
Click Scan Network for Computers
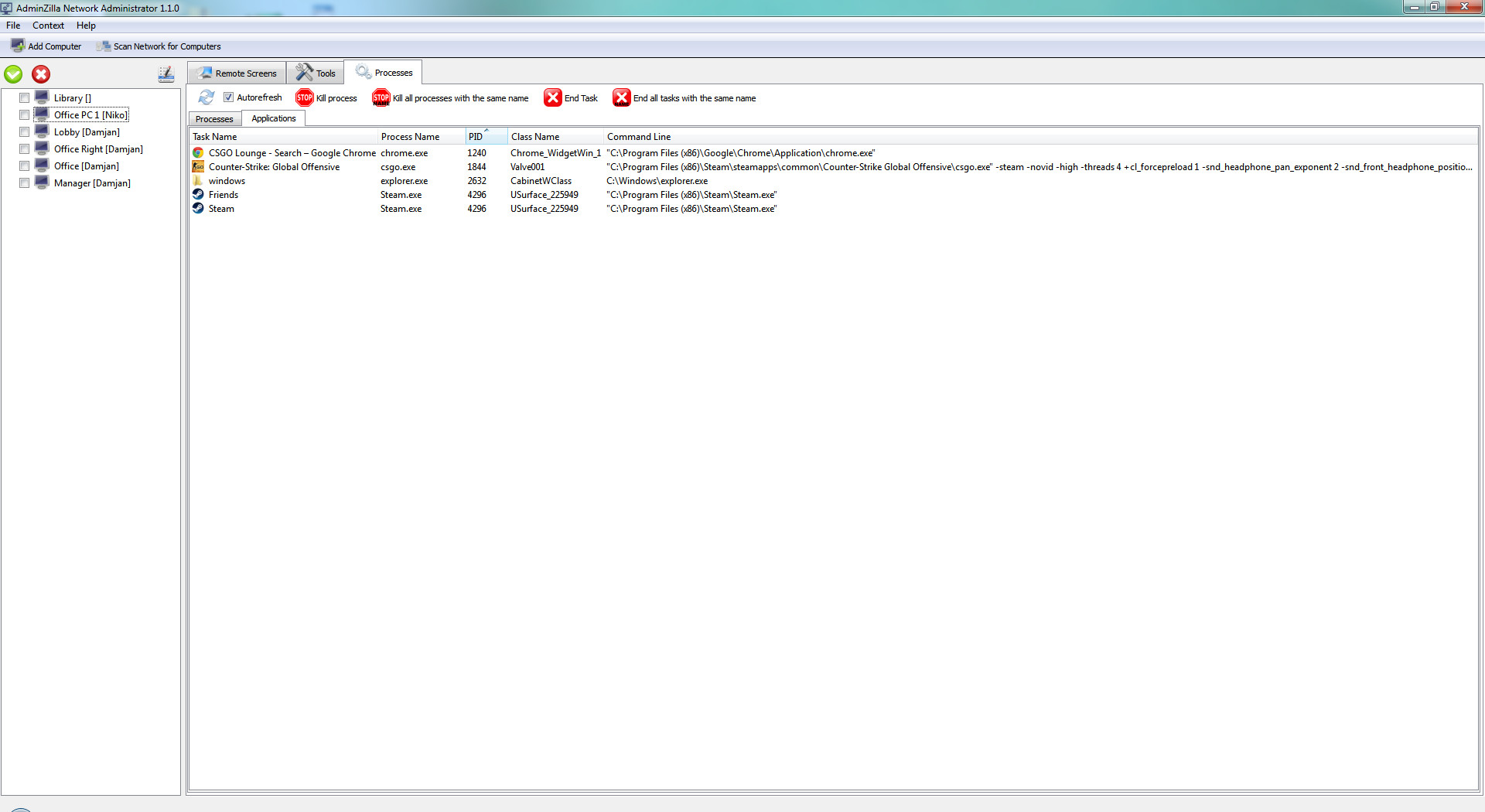tap(159, 46)
